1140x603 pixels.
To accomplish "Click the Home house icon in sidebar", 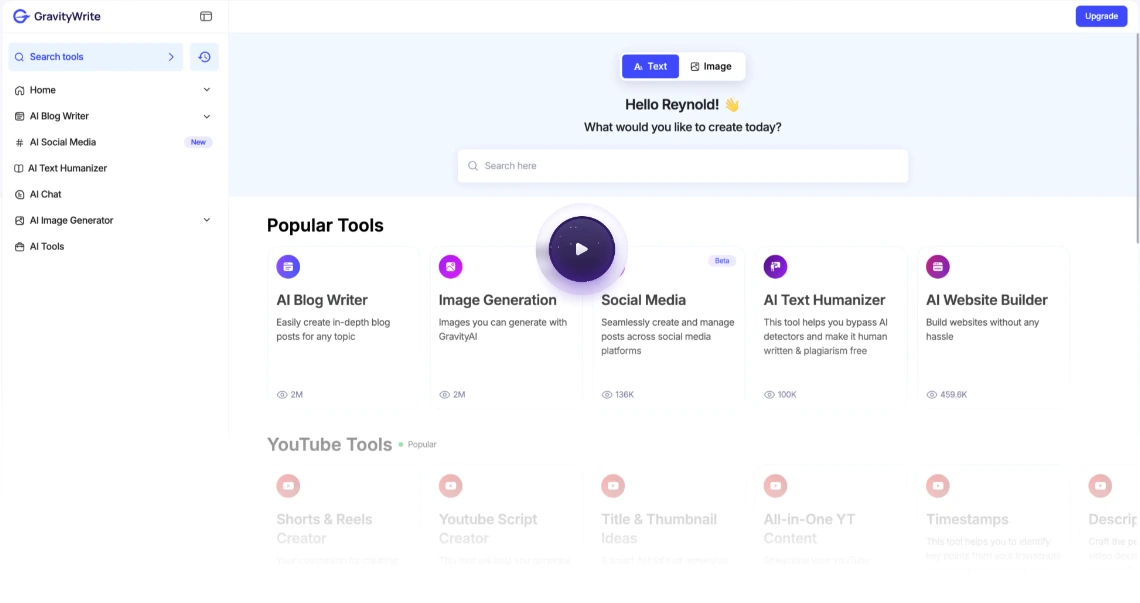I will click(x=20, y=90).
